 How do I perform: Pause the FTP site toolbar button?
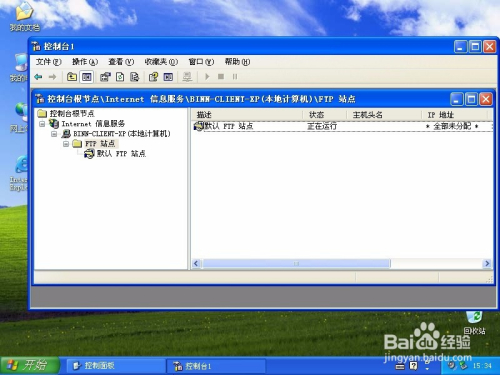(235, 77)
